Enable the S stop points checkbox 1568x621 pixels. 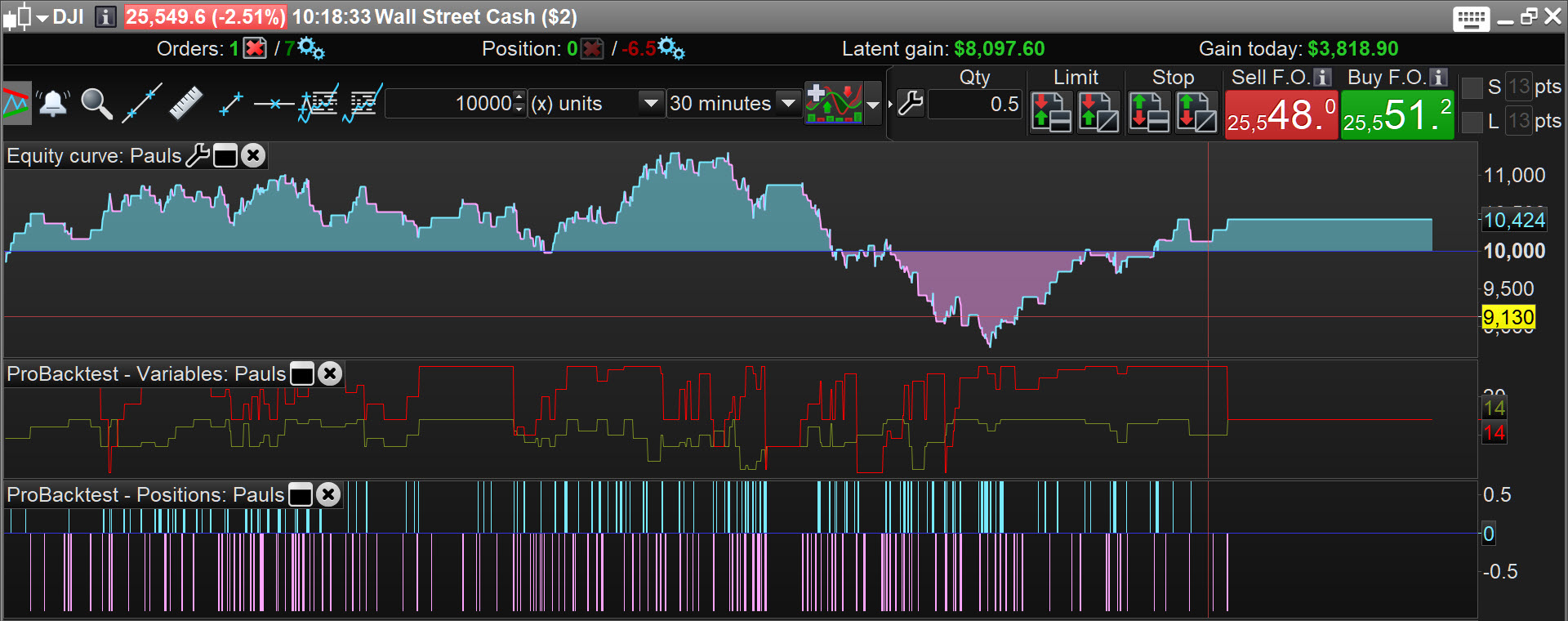[x=1472, y=87]
